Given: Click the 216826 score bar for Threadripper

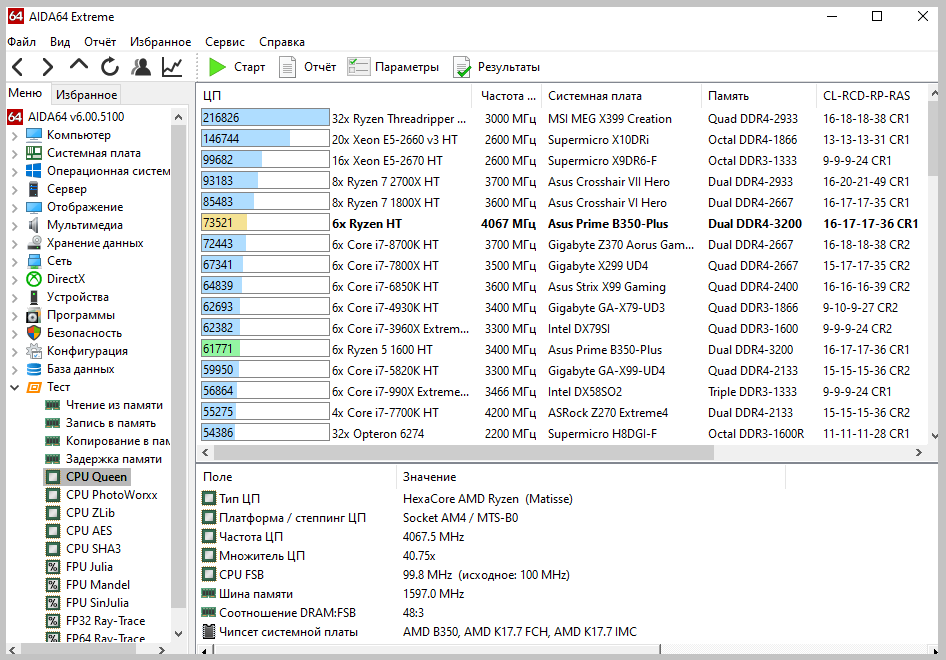Looking at the screenshot, I should (265, 118).
